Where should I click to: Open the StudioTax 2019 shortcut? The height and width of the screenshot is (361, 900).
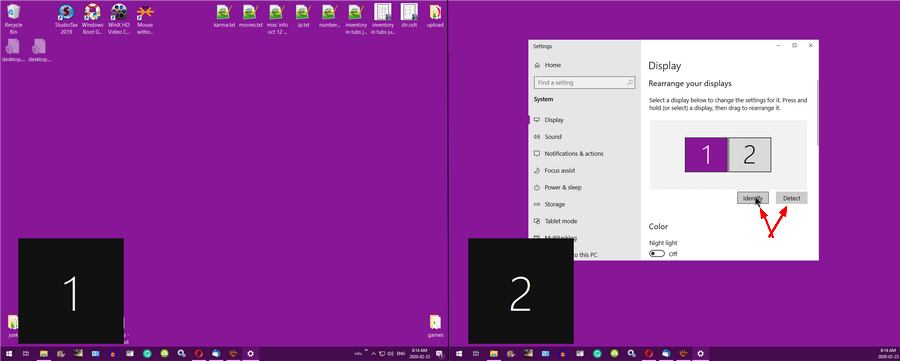click(67, 19)
